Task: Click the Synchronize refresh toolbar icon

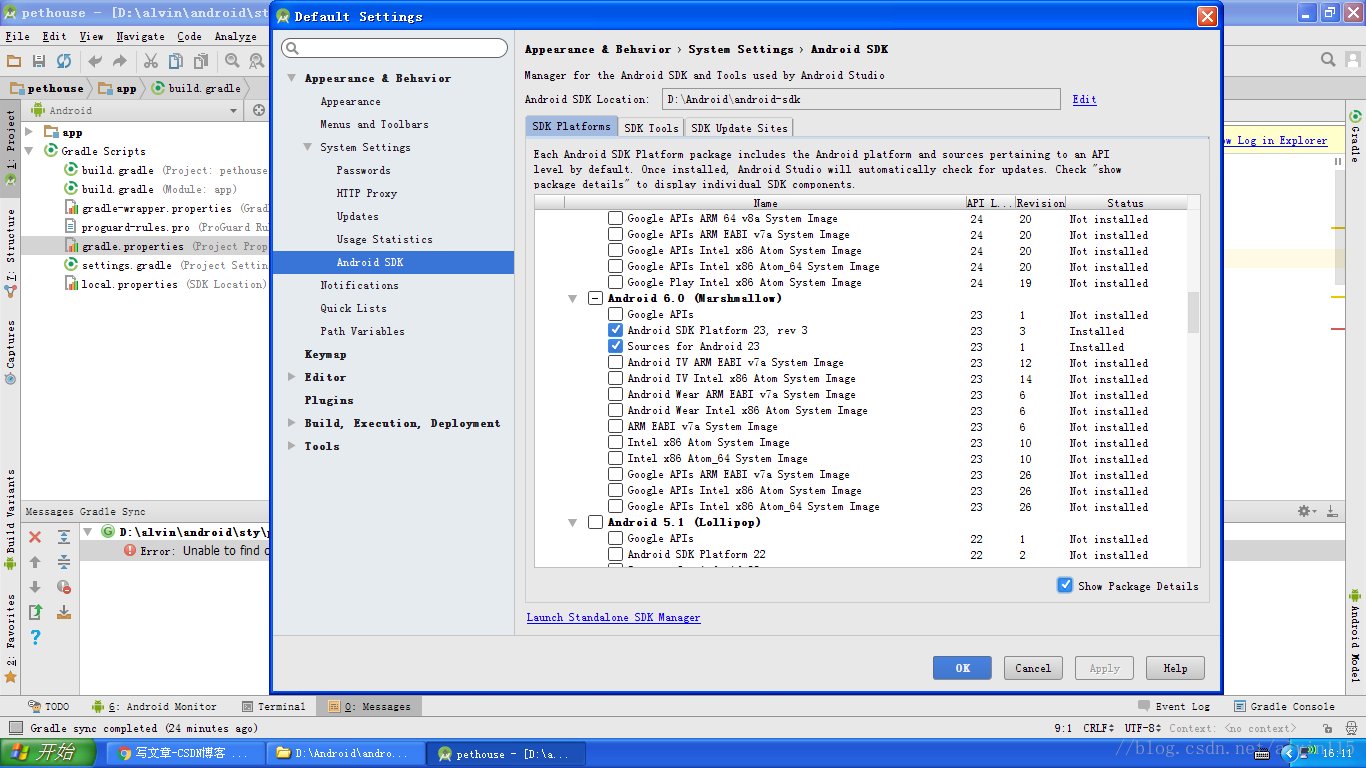Action: point(64,62)
